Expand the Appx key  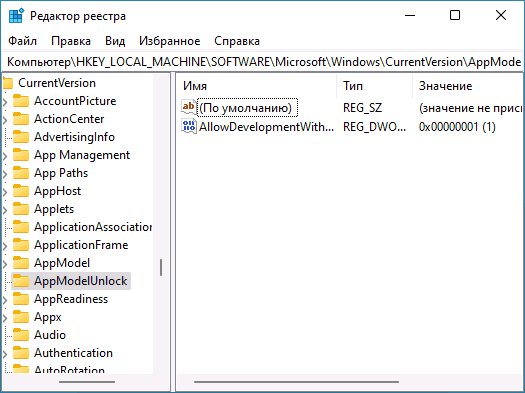click(5, 318)
